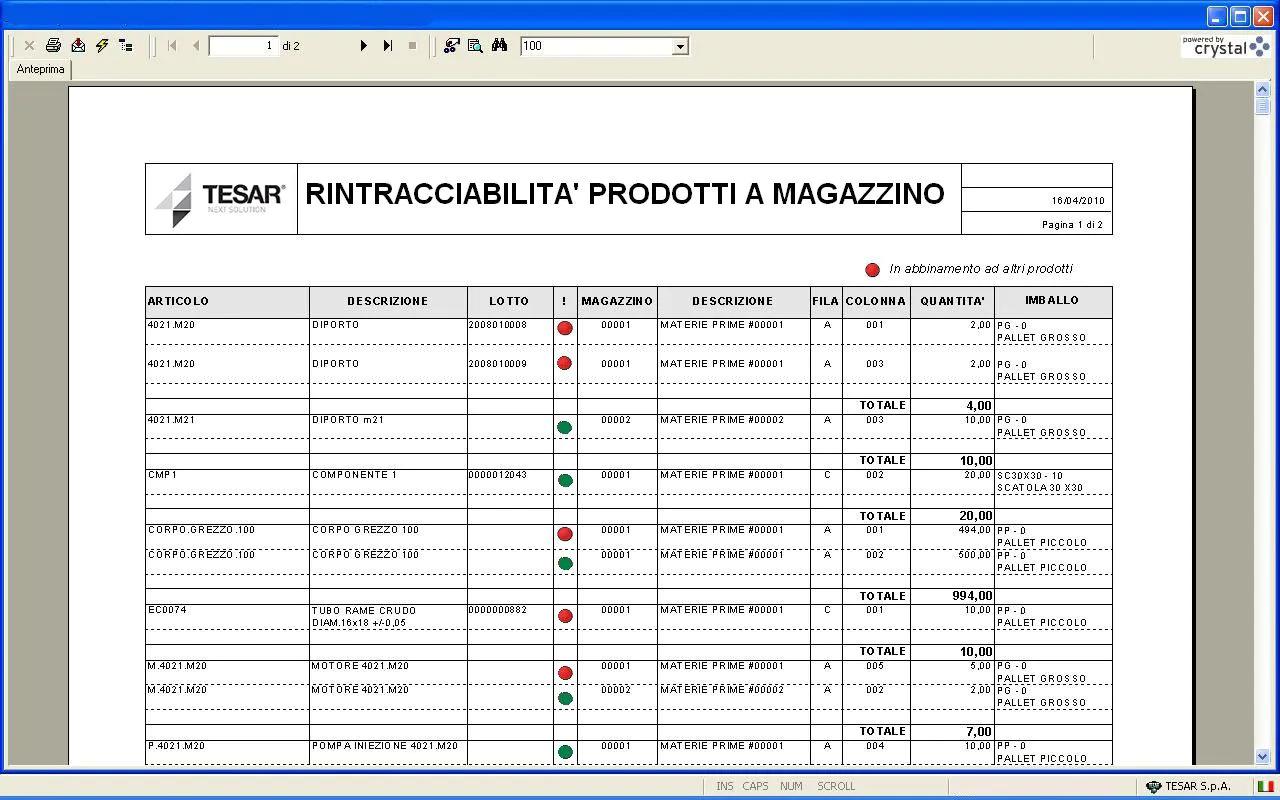
Task: Click quantity 494,00 cell
Action: pyautogui.click(x=973, y=530)
